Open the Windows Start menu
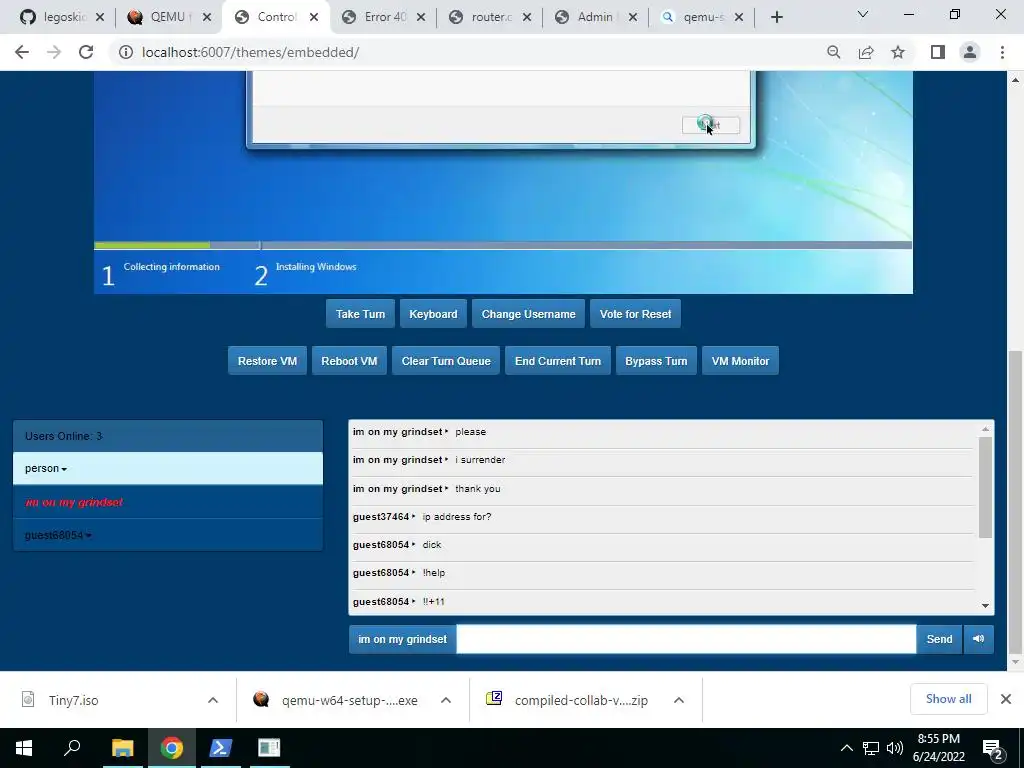Viewport: 1024px width, 768px height. point(24,748)
